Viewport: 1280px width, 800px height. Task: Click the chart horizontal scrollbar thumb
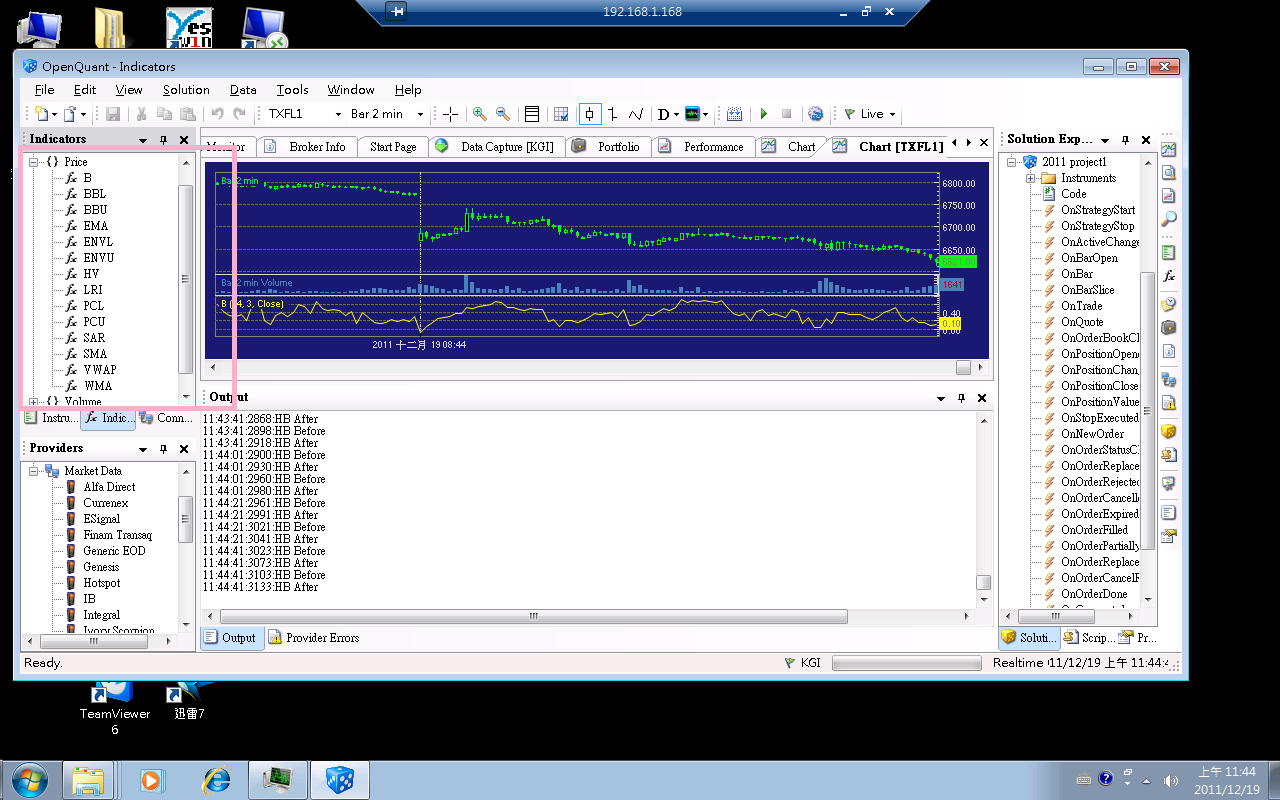coord(964,368)
